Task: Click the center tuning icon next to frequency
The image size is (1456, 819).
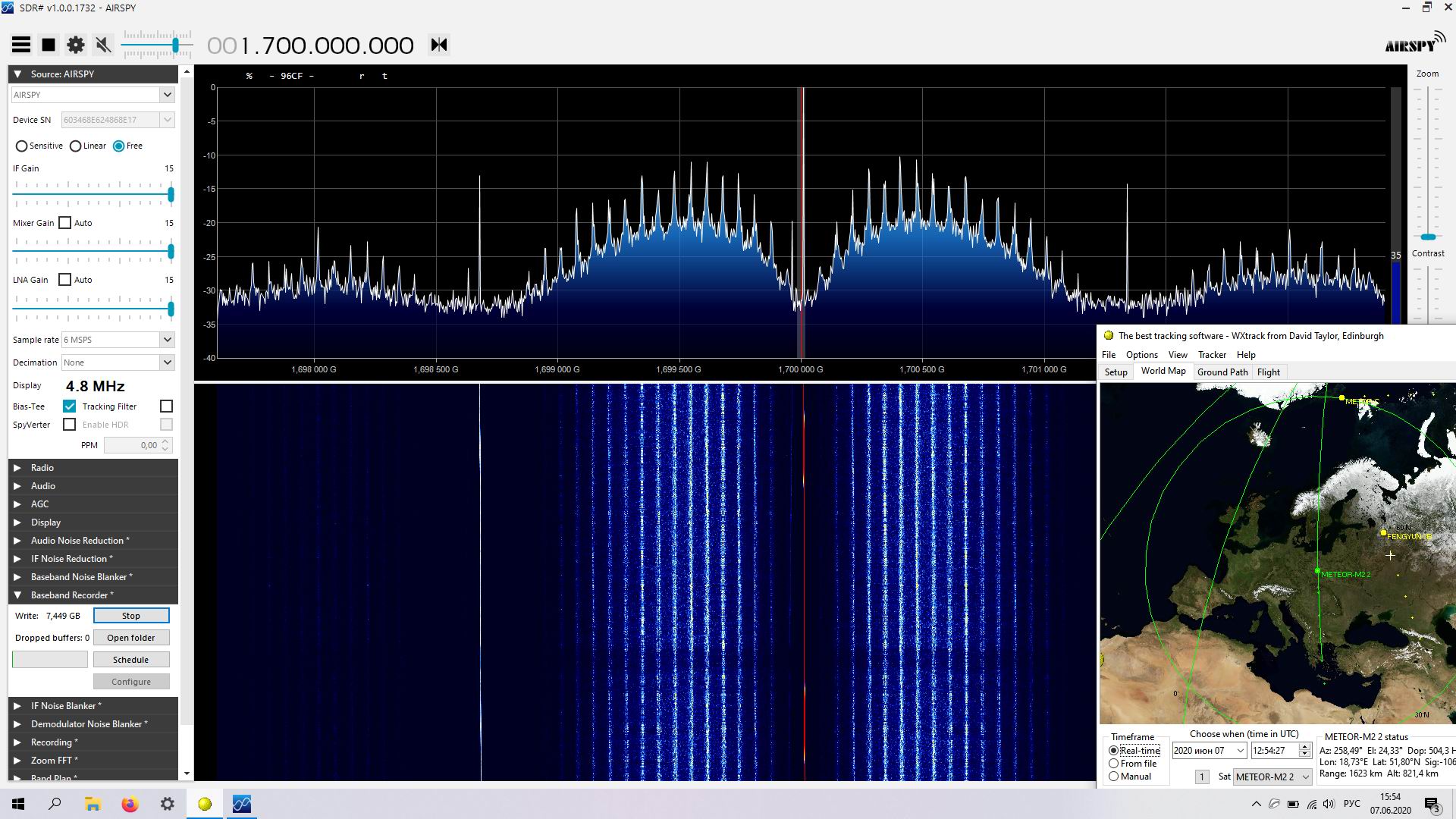Action: point(439,45)
